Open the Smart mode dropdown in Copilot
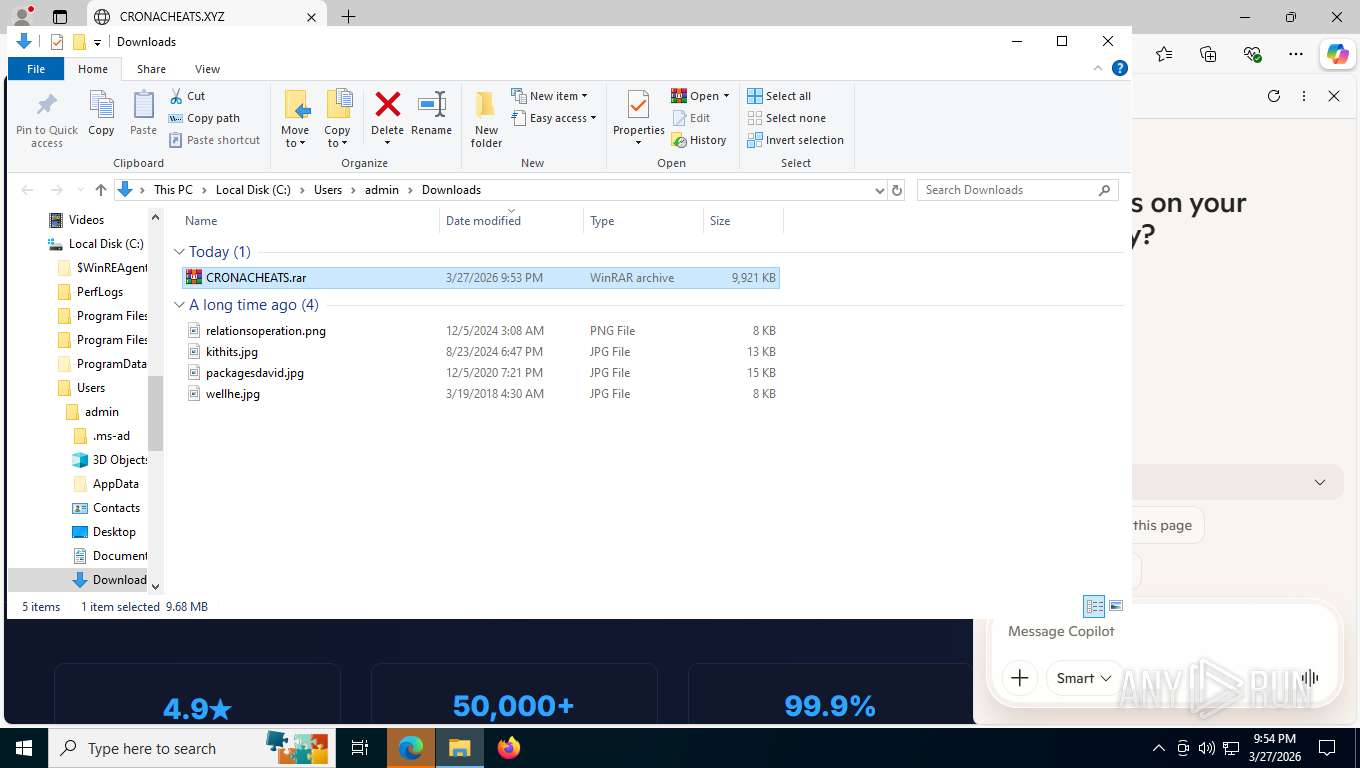1360x768 pixels. click(x=1085, y=678)
